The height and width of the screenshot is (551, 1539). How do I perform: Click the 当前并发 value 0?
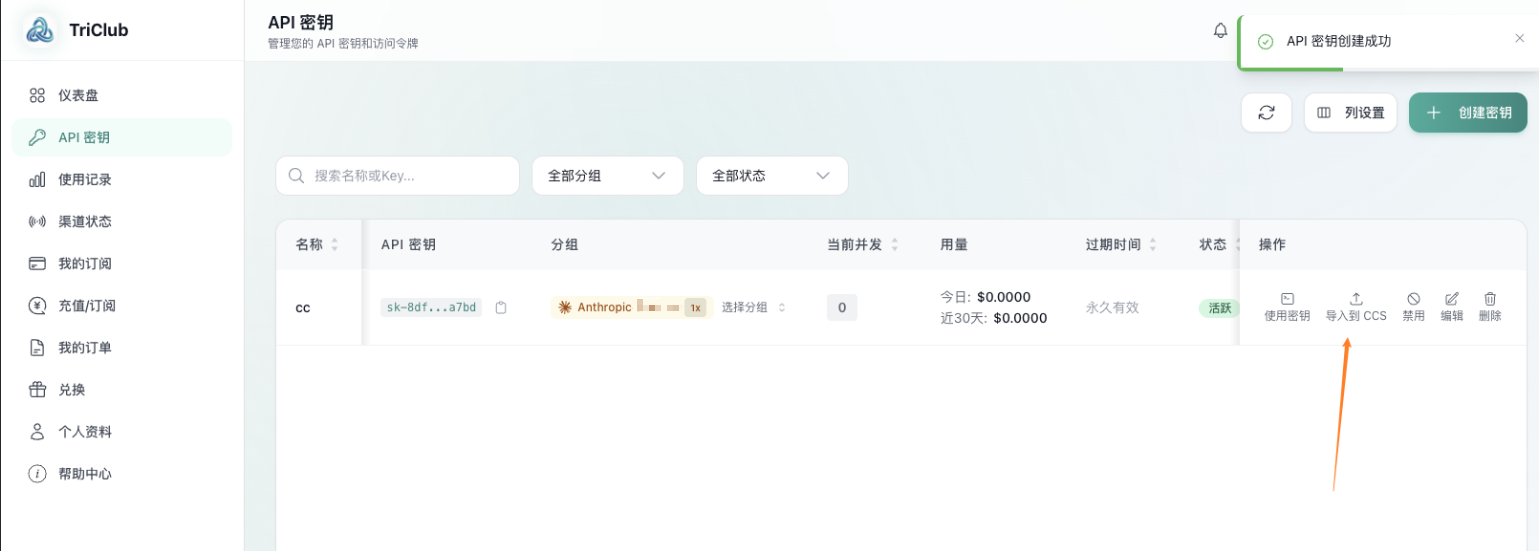842,308
